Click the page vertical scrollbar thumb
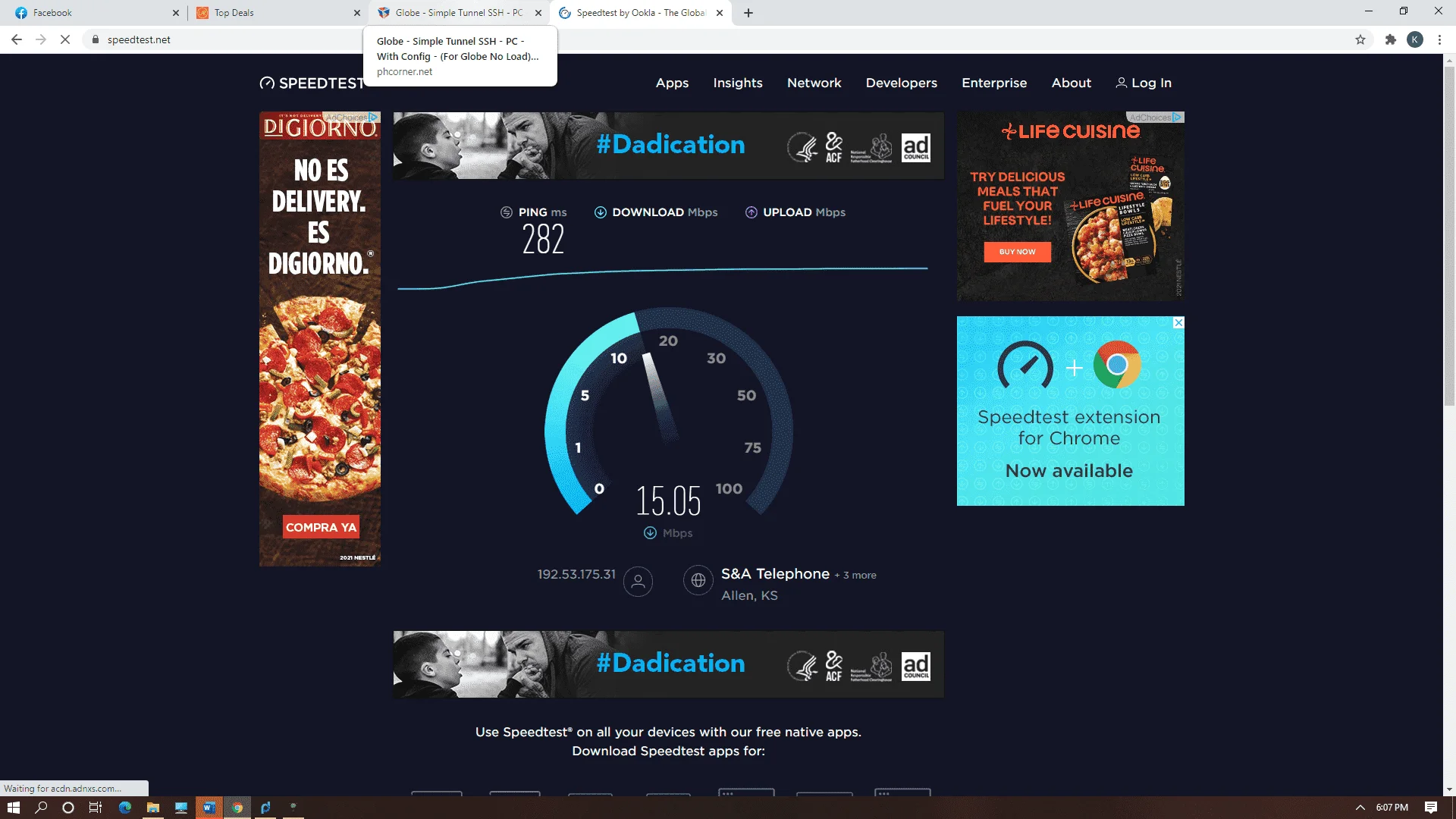 (x=1449, y=237)
